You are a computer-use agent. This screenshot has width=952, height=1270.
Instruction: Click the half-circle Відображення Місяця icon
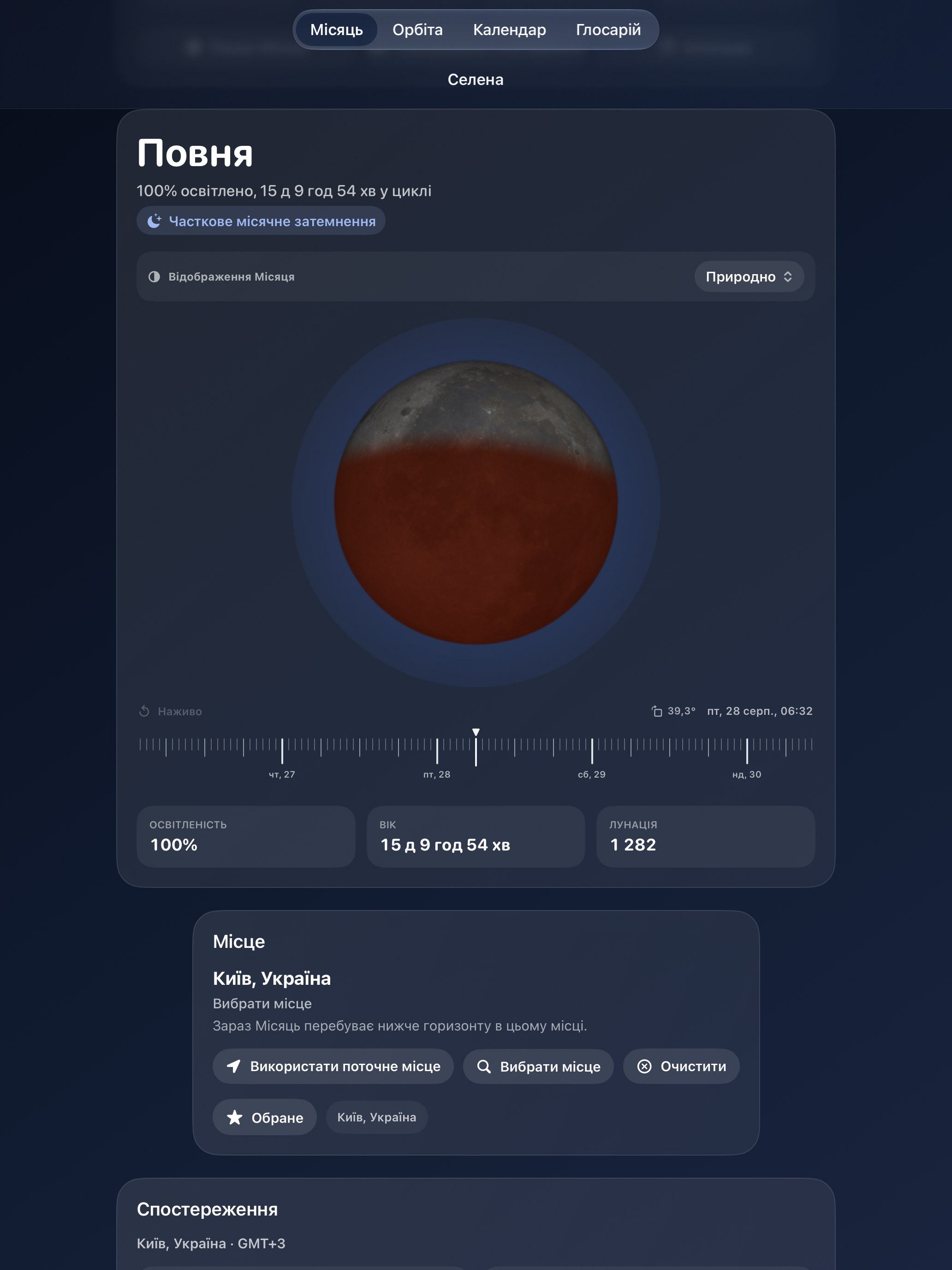(x=155, y=277)
